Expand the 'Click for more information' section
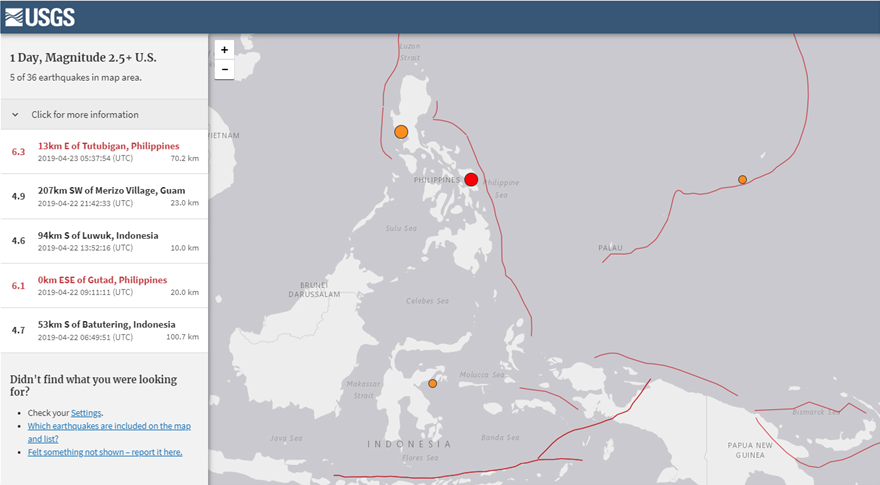This screenshot has height=485, width=880. 85,114
